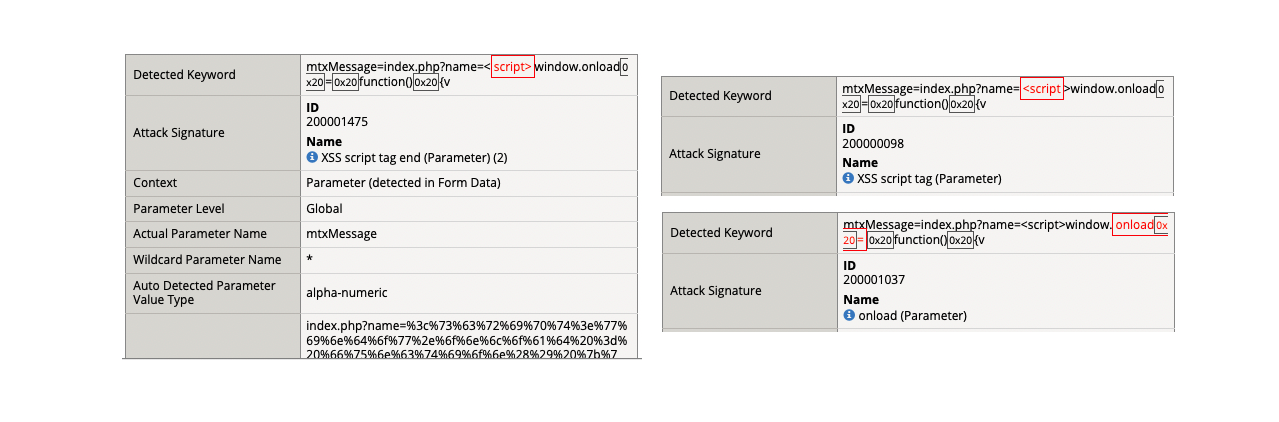Click signature ID 200001037
1279x422 pixels.
point(874,280)
